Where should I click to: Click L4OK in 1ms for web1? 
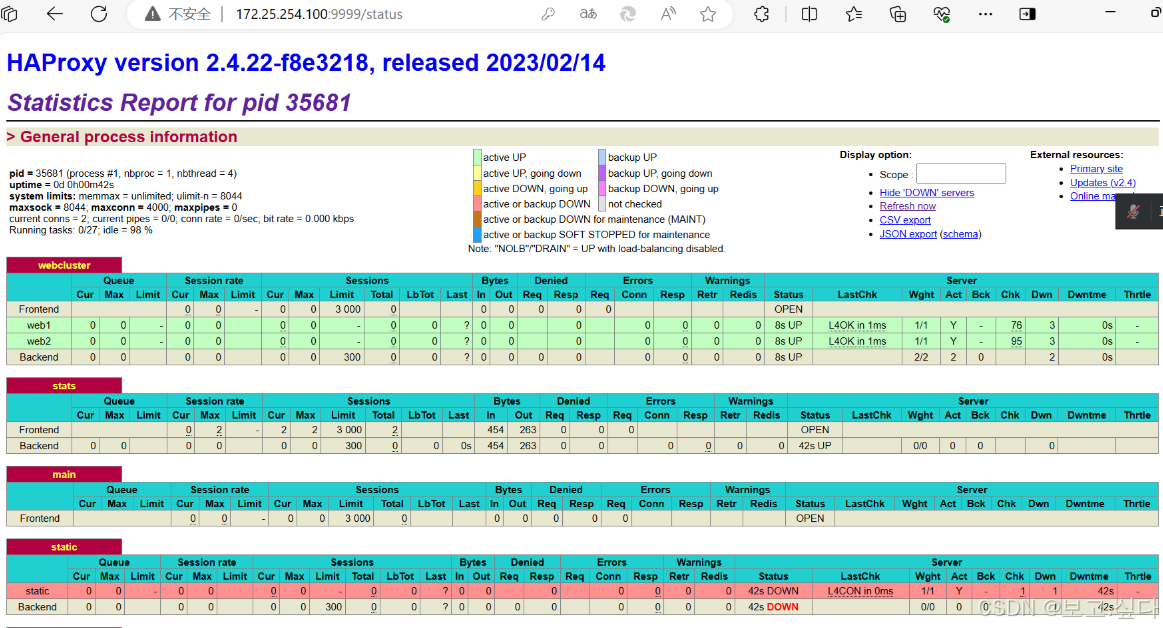857,325
